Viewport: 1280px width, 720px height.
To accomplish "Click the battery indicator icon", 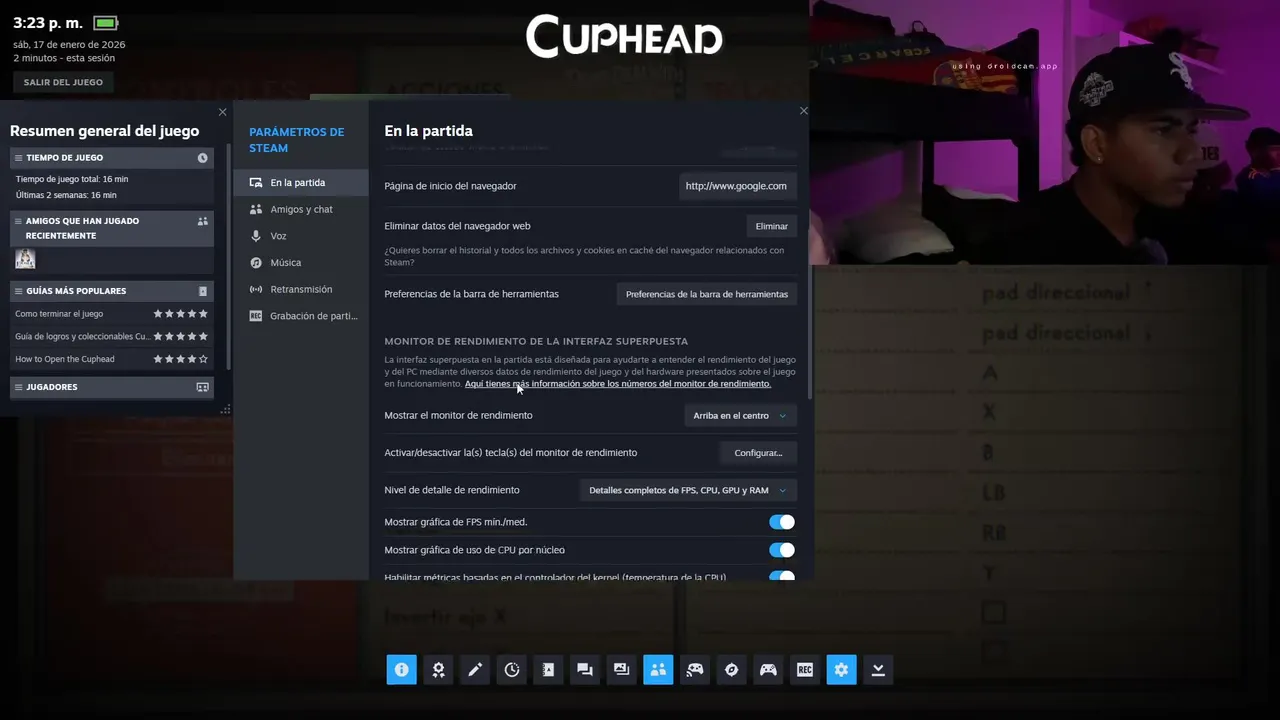I will [105, 22].
